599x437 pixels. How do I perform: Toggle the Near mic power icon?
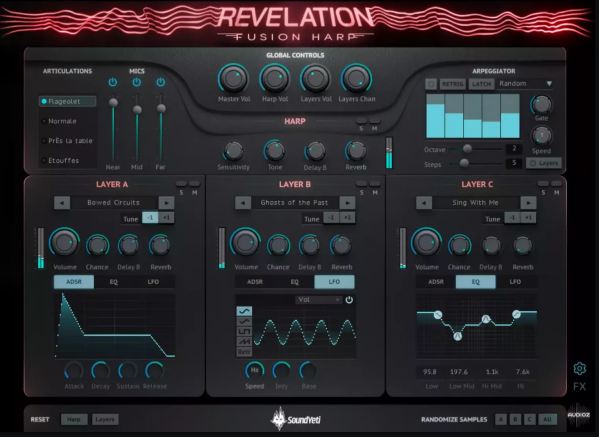[113, 82]
